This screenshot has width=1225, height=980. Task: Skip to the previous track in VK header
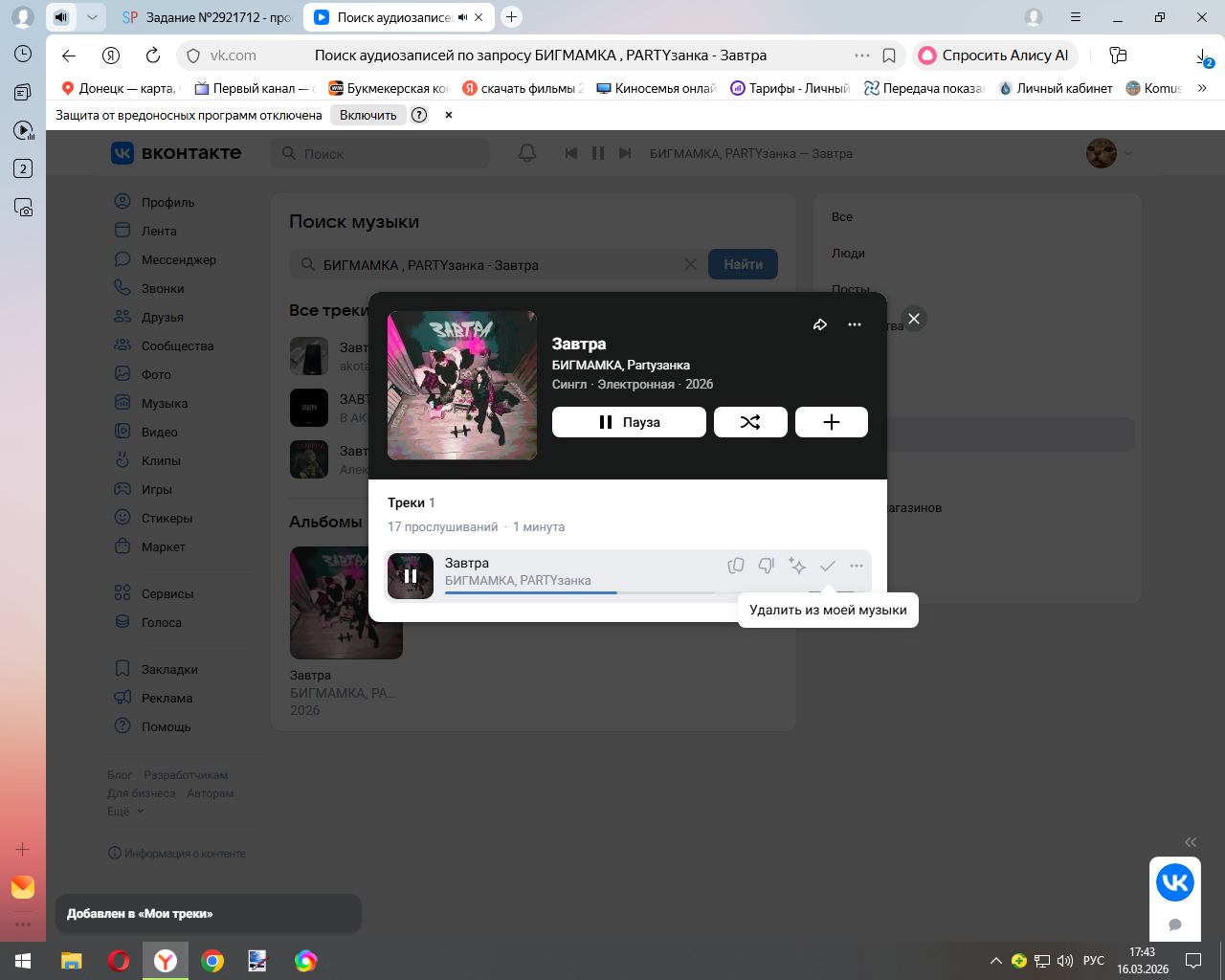(x=571, y=153)
